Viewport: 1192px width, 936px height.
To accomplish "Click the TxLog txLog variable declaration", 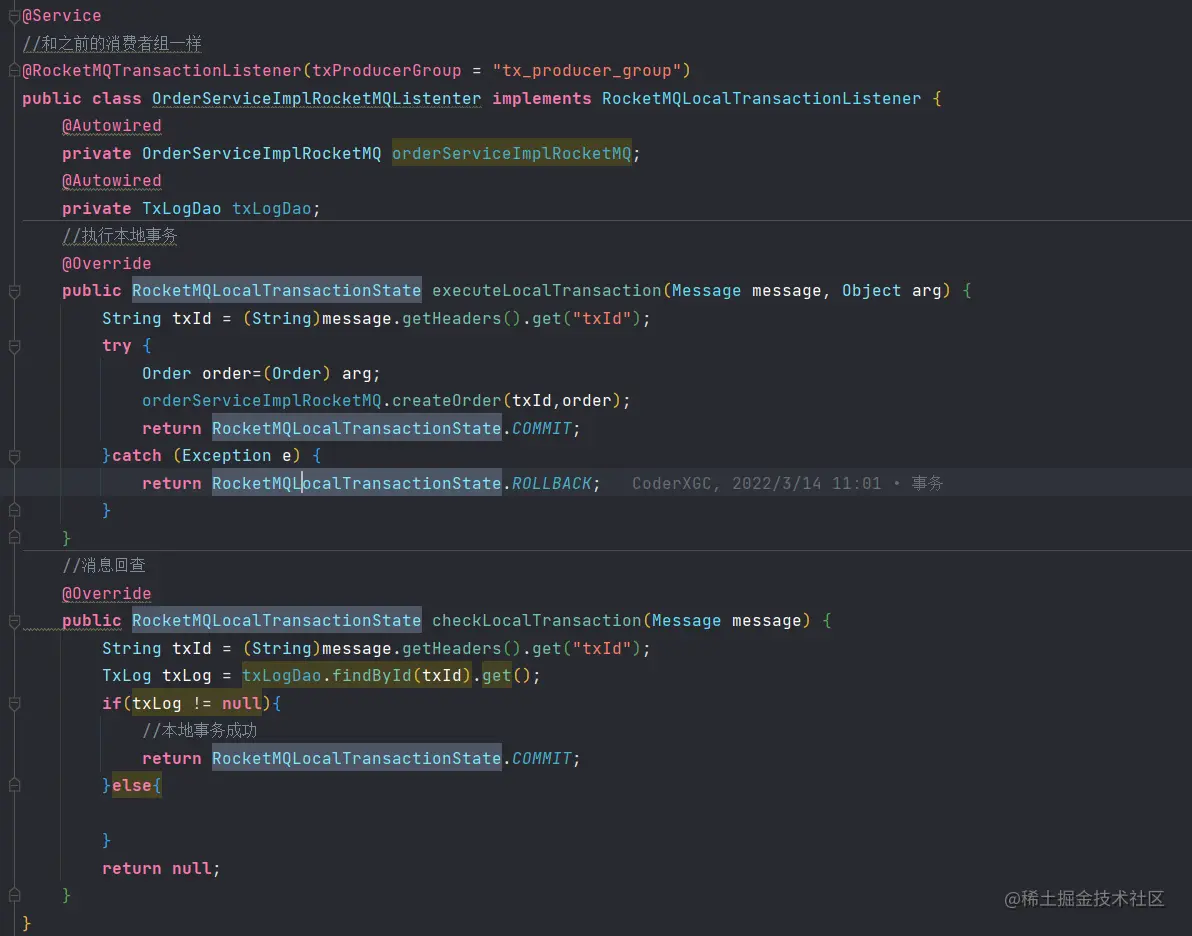I will (157, 676).
